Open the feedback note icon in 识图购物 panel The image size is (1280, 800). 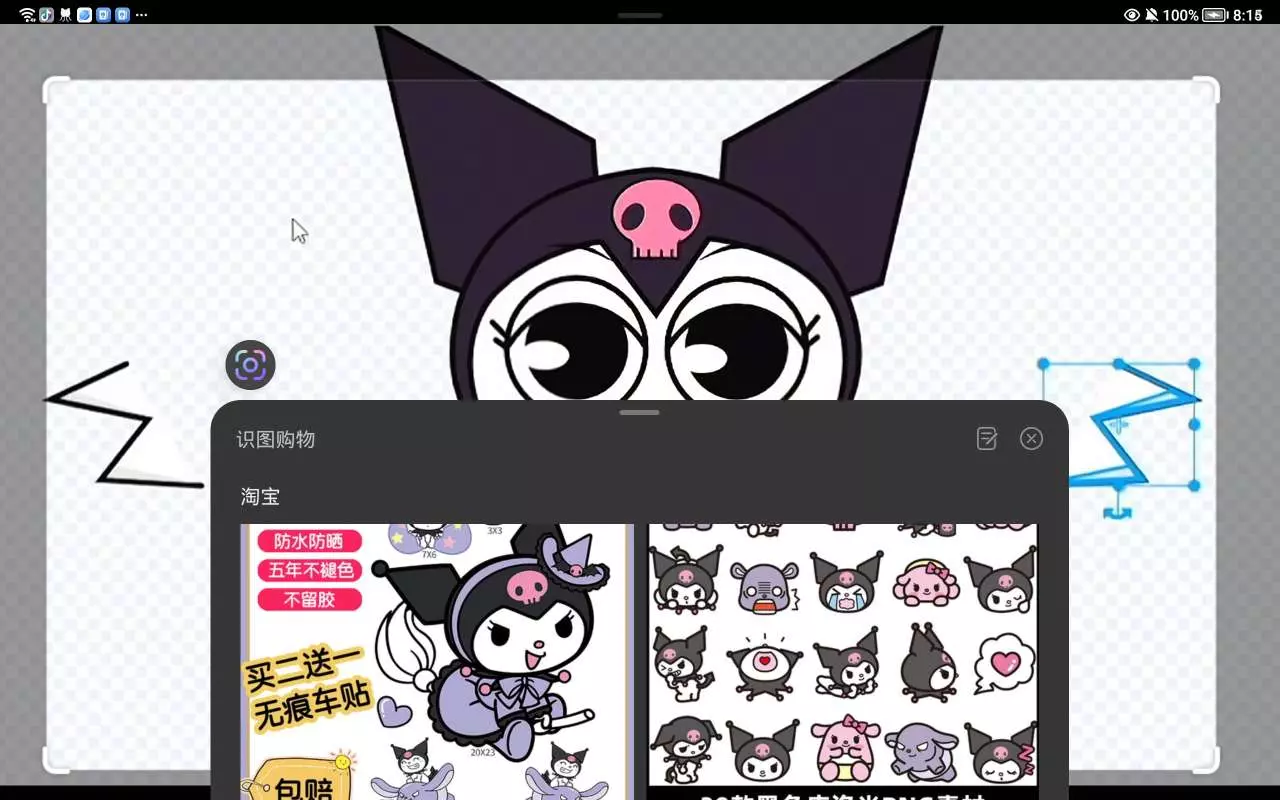coord(987,439)
